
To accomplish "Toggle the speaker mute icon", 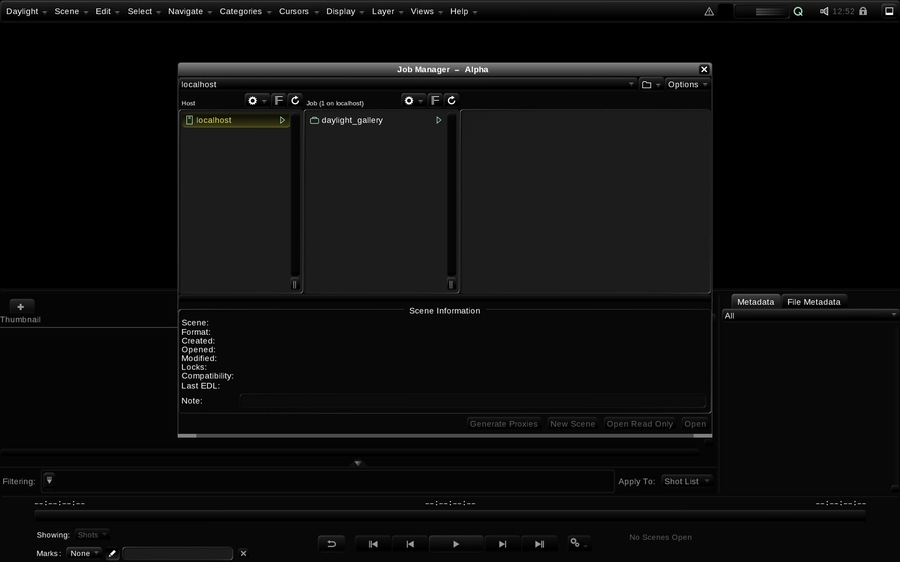I will 824,11.
